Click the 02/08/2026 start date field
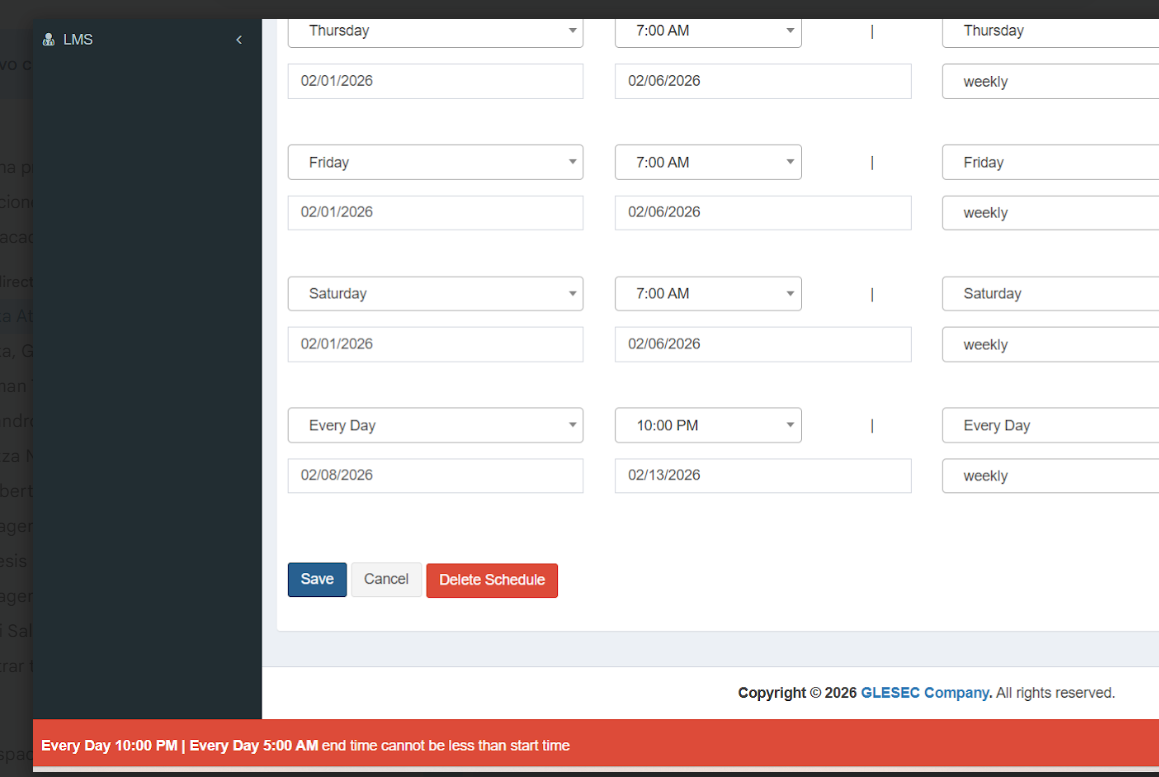The width and height of the screenshot is (1159, 777). point(435,475)
